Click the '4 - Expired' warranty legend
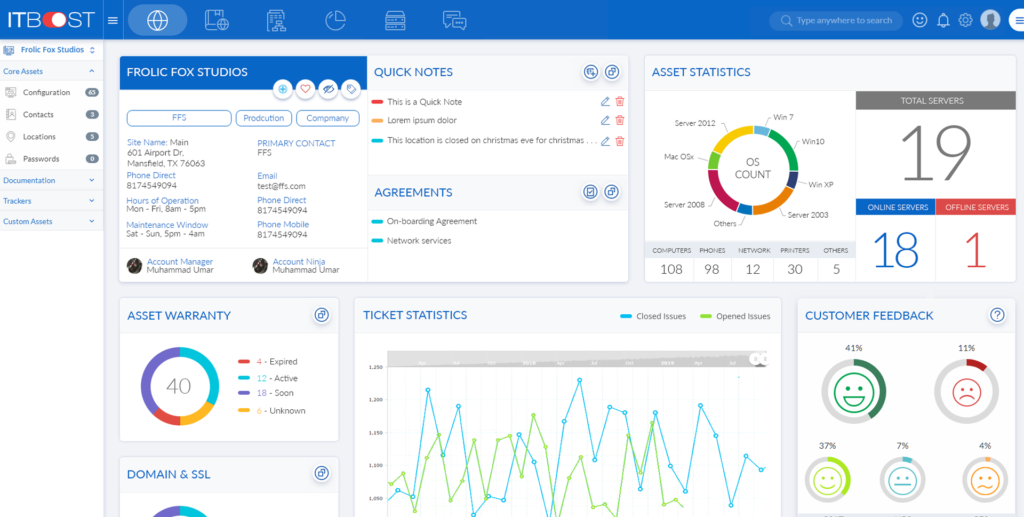Screen dimensions: 1024x517 [x=268, y=362]
